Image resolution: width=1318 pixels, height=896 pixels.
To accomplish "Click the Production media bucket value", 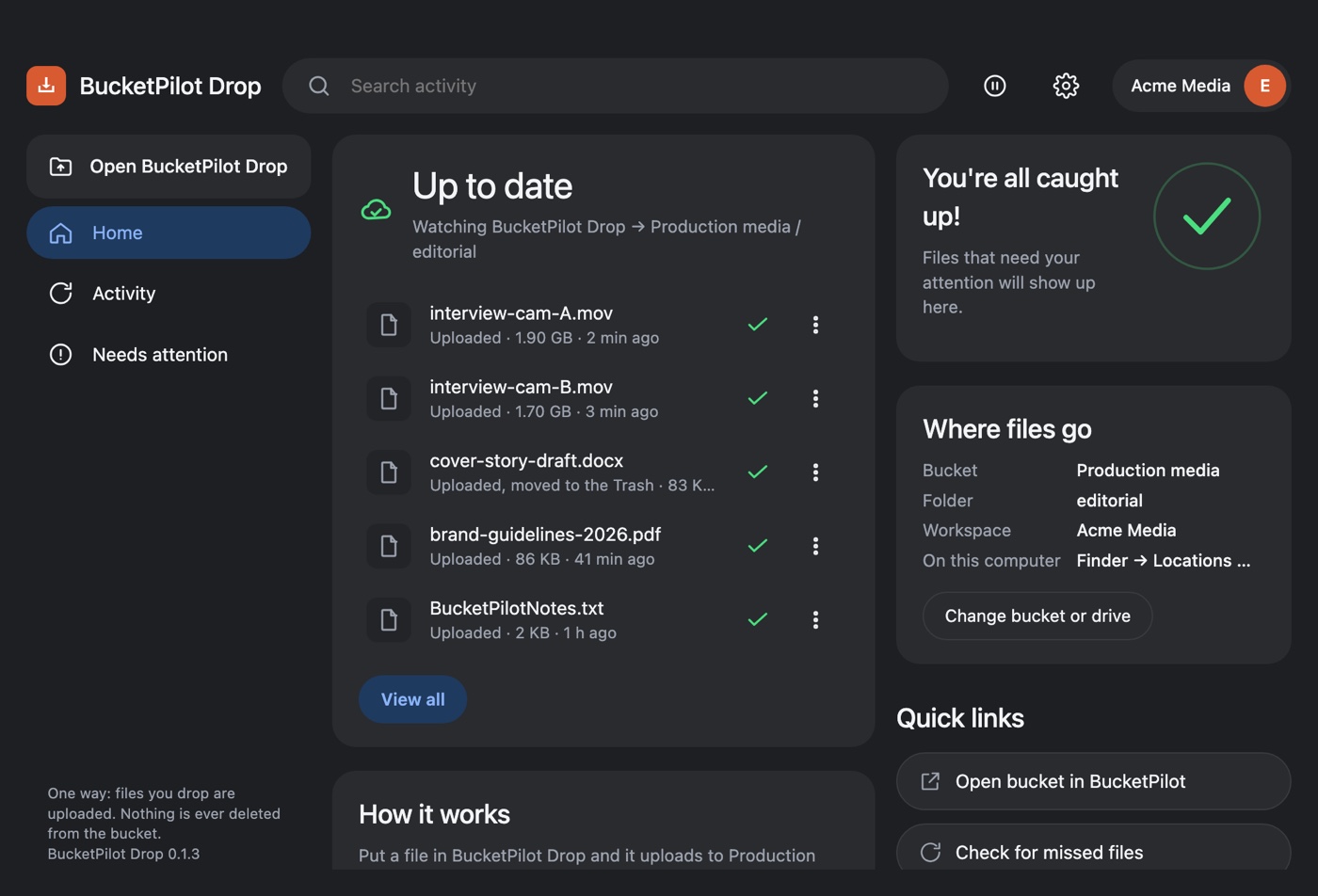I will point(1148,471).
